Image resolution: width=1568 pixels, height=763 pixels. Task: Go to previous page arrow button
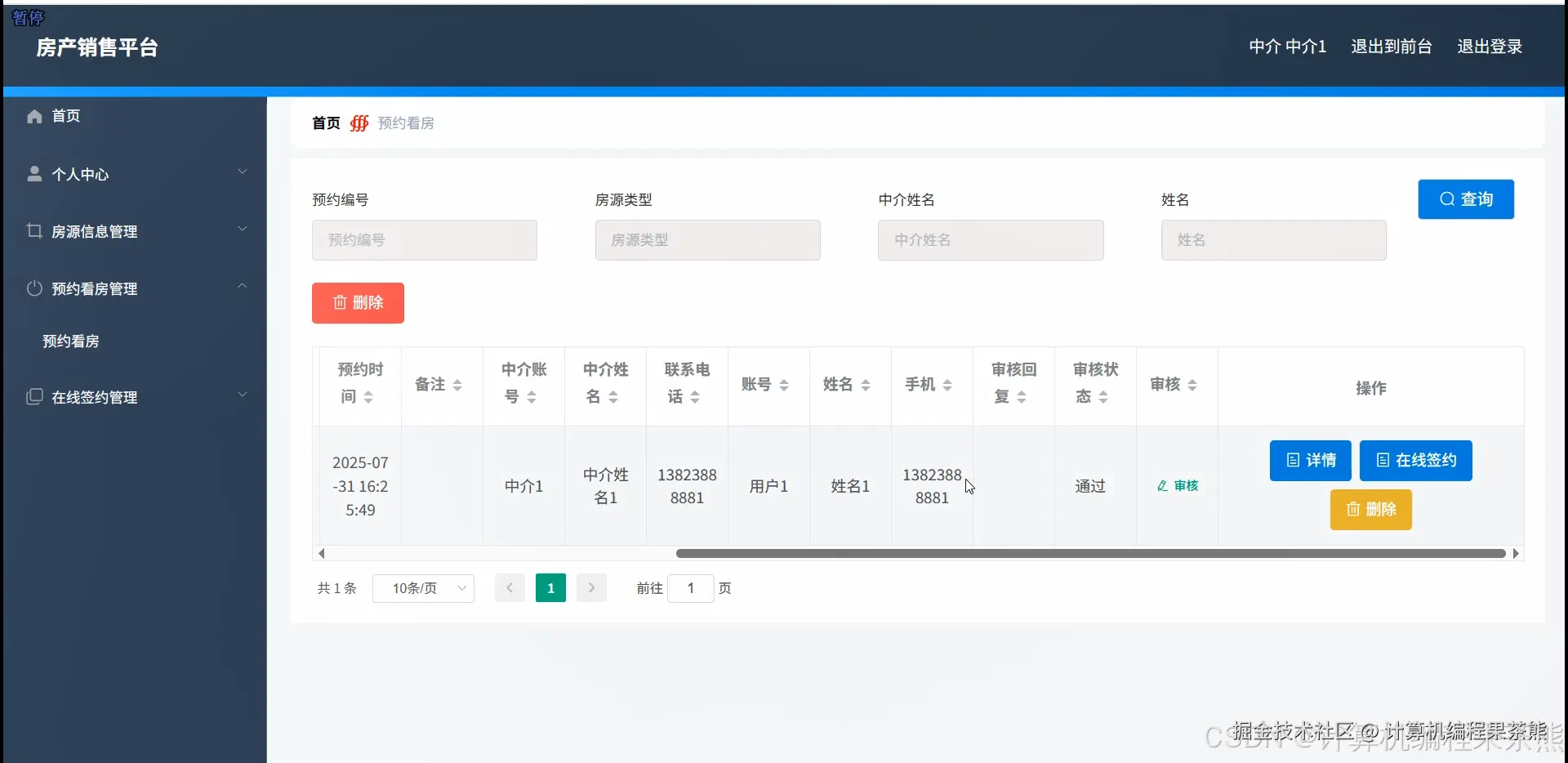click(510, 588)
